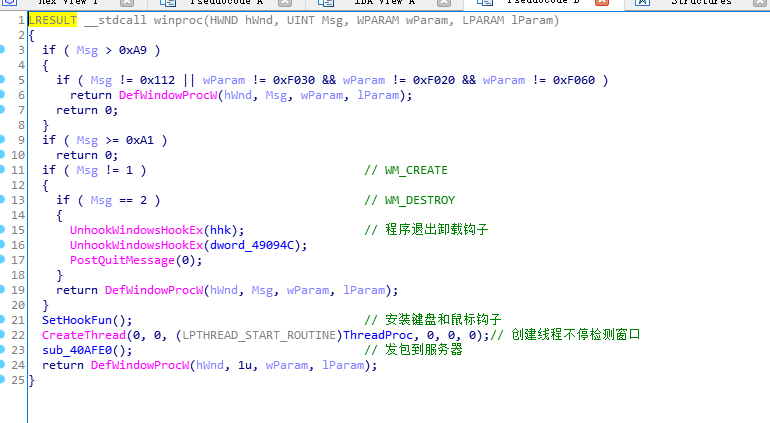Open the SetHookFun function call
Viewport: 770px width, 423px height.
(77, 320)
